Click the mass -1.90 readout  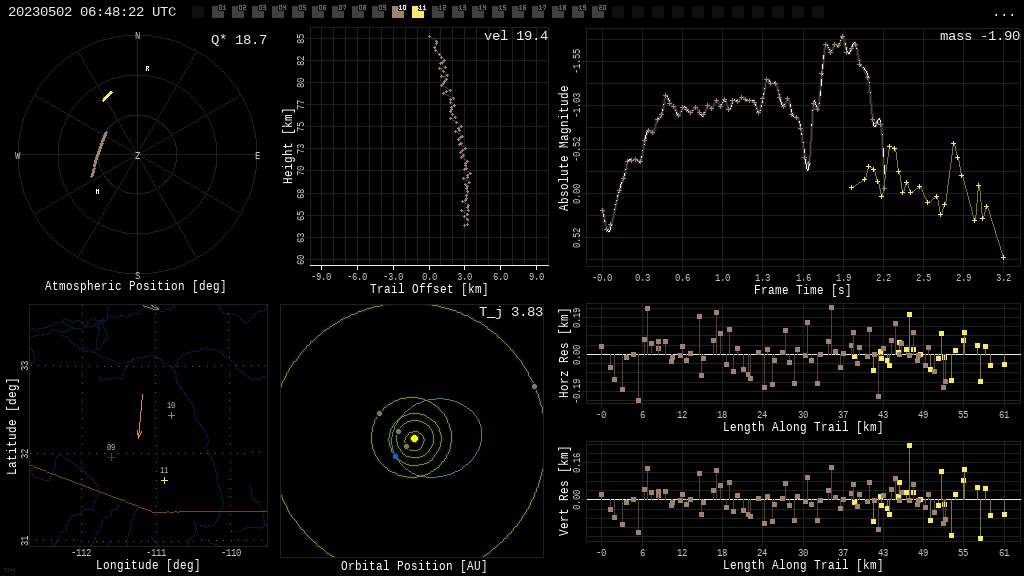tap(979, 36)
